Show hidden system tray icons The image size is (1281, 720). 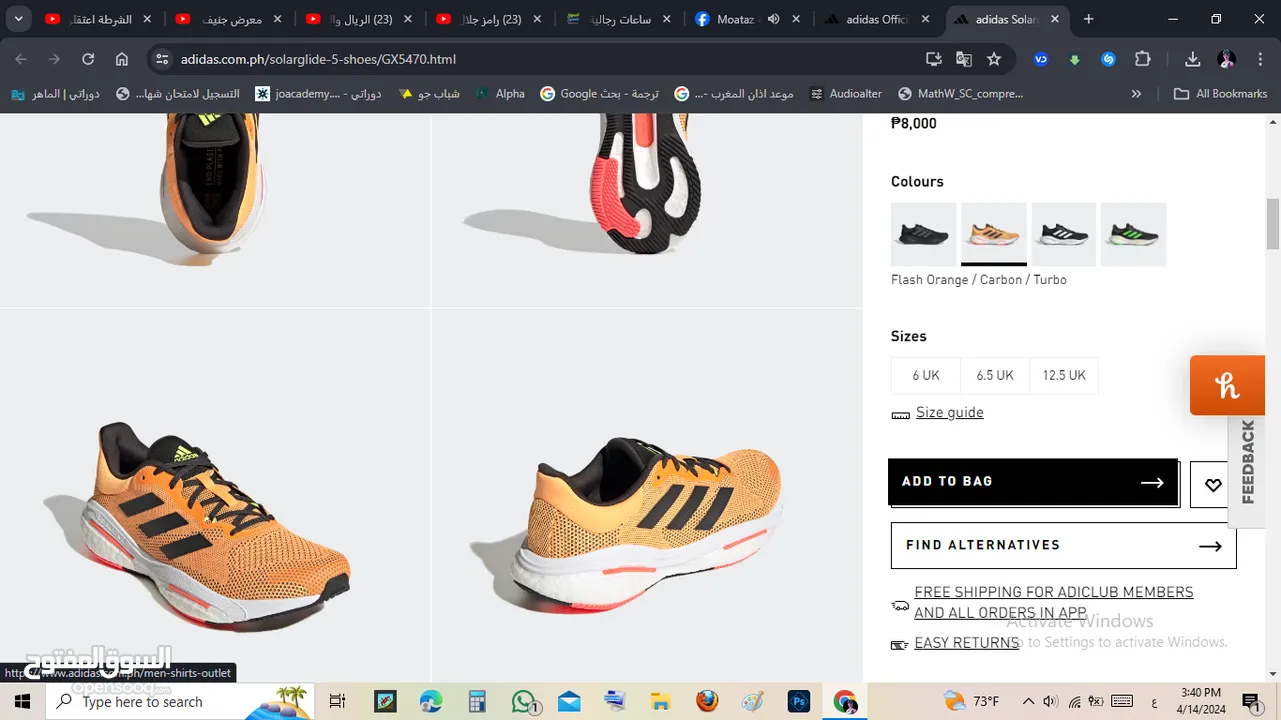click(x=1027, y=701)
